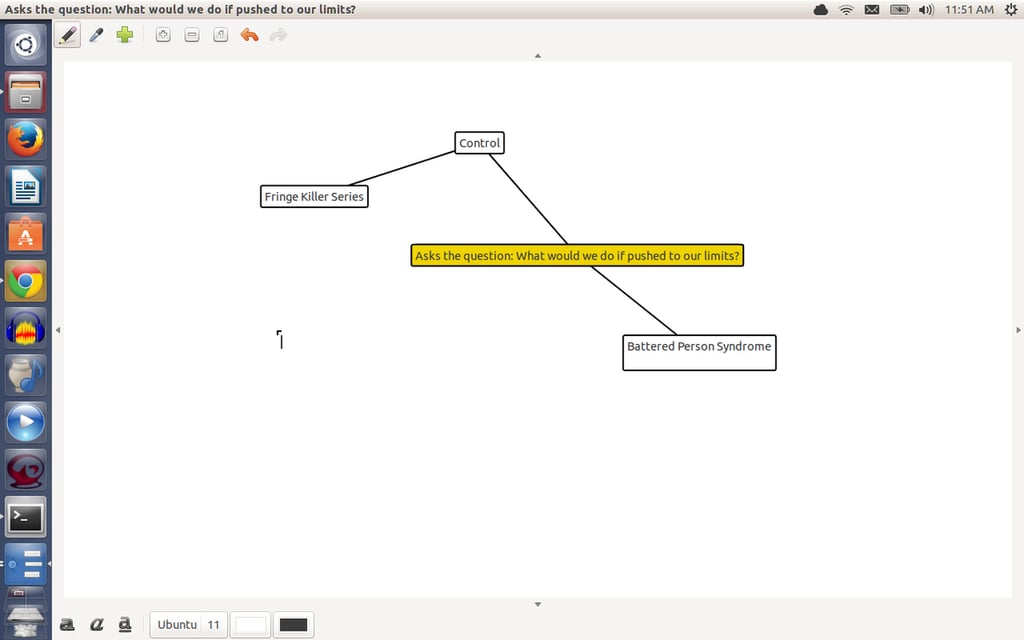Open the sound volume indicator menu
The height and width of the screenshot is (640, 1024).
tap(926, 10)
